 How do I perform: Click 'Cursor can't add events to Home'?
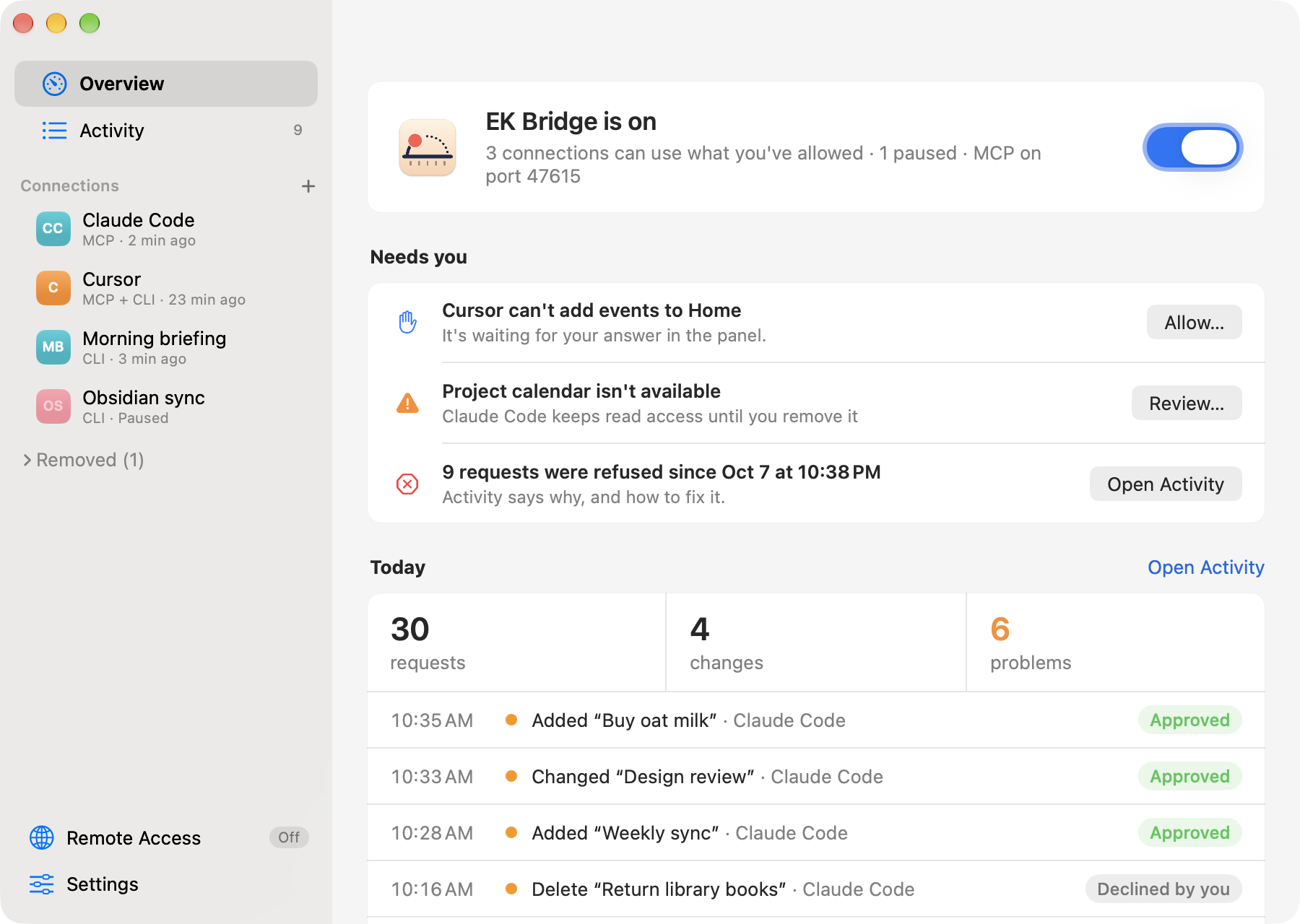[591, 310]
